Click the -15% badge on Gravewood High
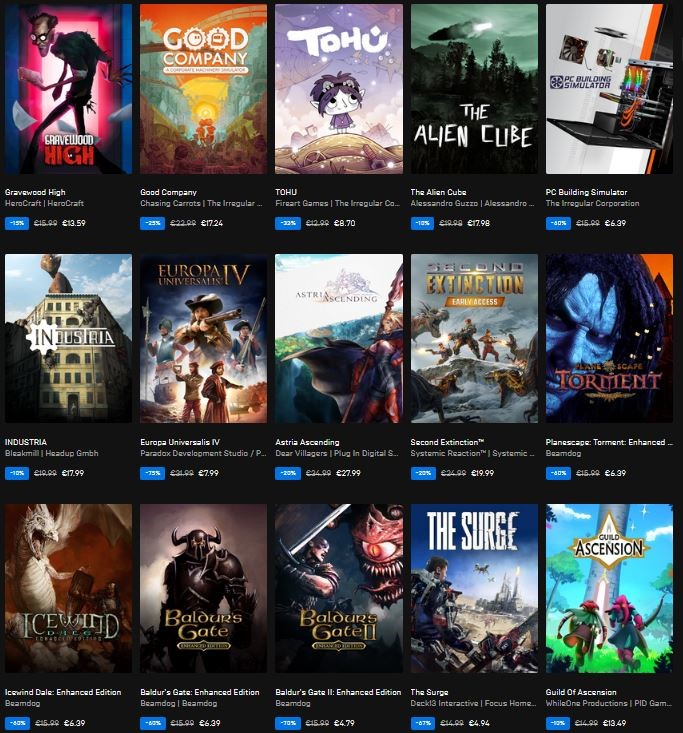 tap(17, 223)
